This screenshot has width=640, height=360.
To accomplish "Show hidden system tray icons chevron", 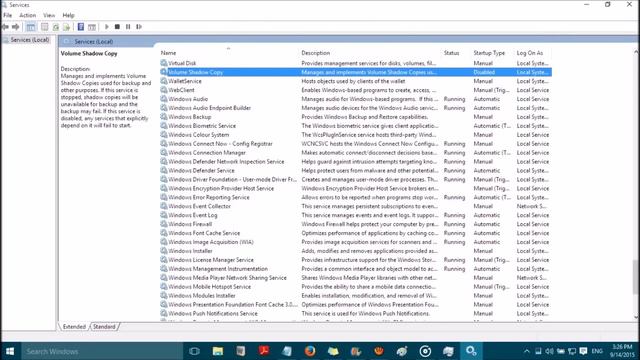I will coord(527,351).
